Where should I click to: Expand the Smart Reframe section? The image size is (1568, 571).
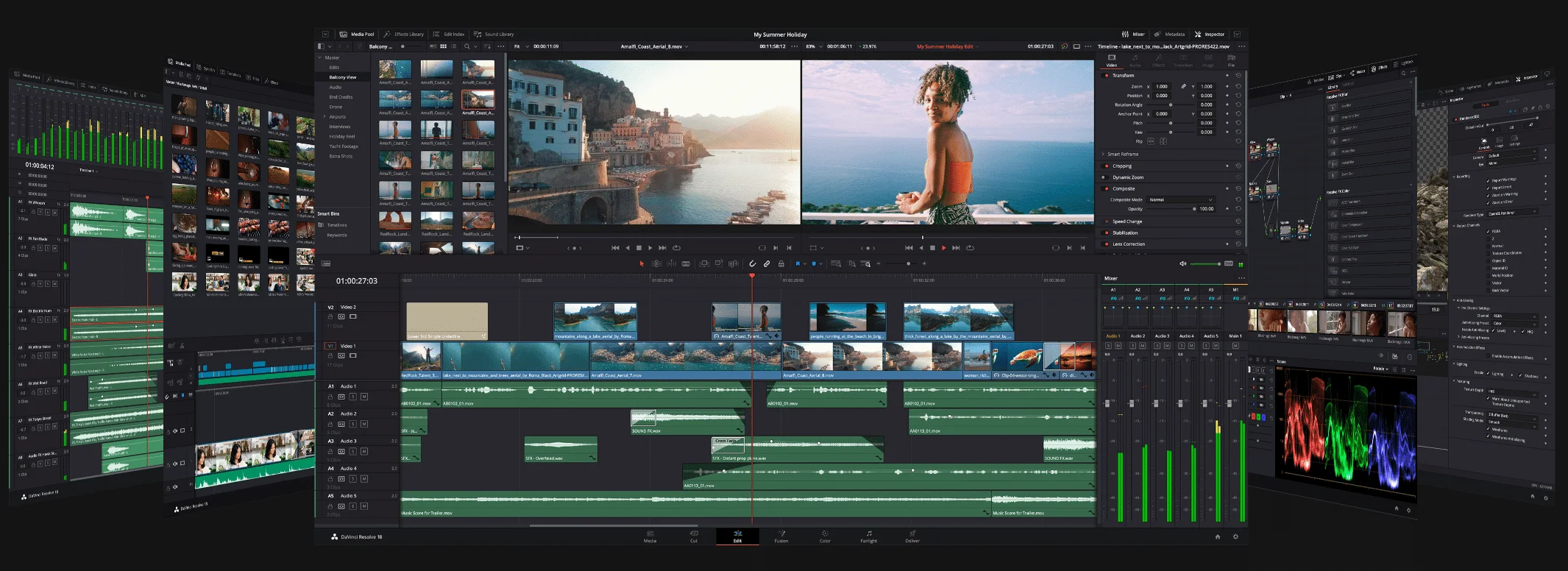click(1103, 155)
